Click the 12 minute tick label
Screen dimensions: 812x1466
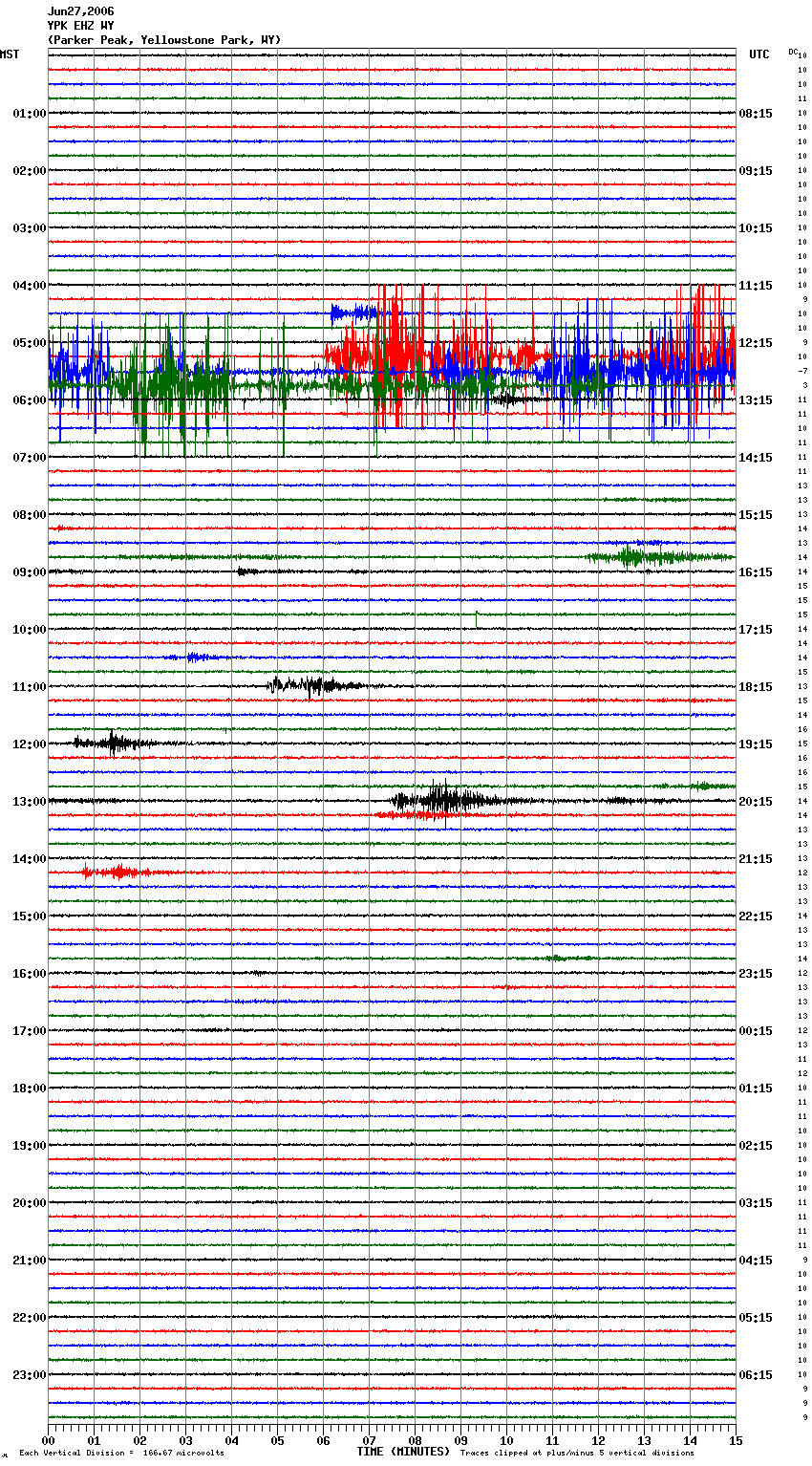point(598,1440)
